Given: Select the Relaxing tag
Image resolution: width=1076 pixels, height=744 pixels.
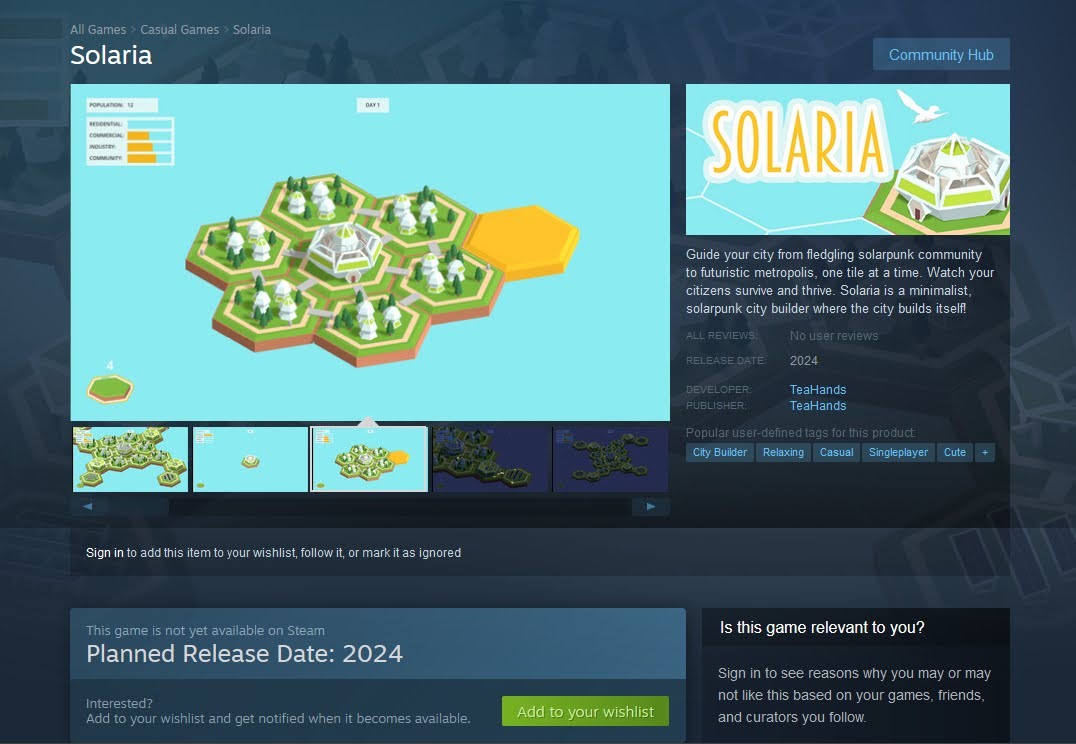Looking at the screenshot, I should click(x=783, y=452).
